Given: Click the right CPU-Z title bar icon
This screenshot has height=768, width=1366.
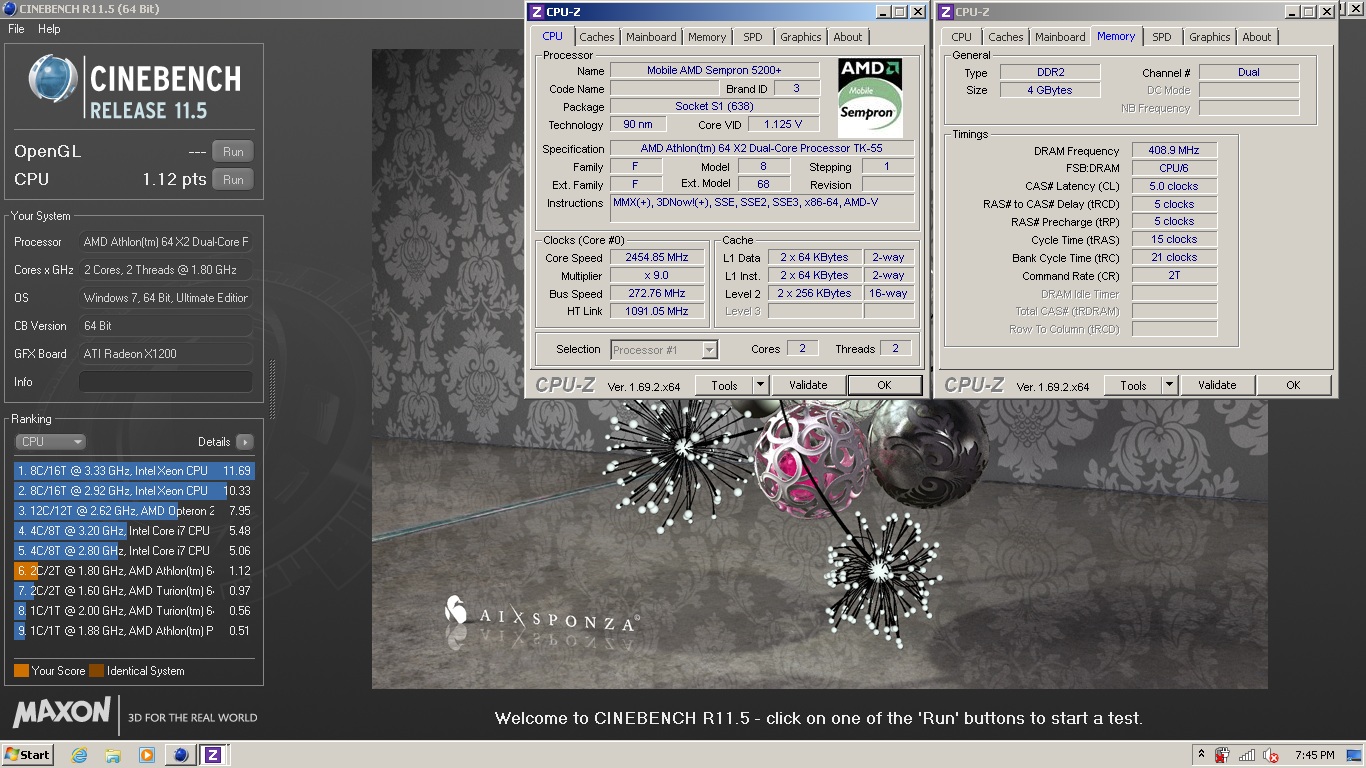Looking at the screenshot, I should pyautogui.click(x=945, y=12).
